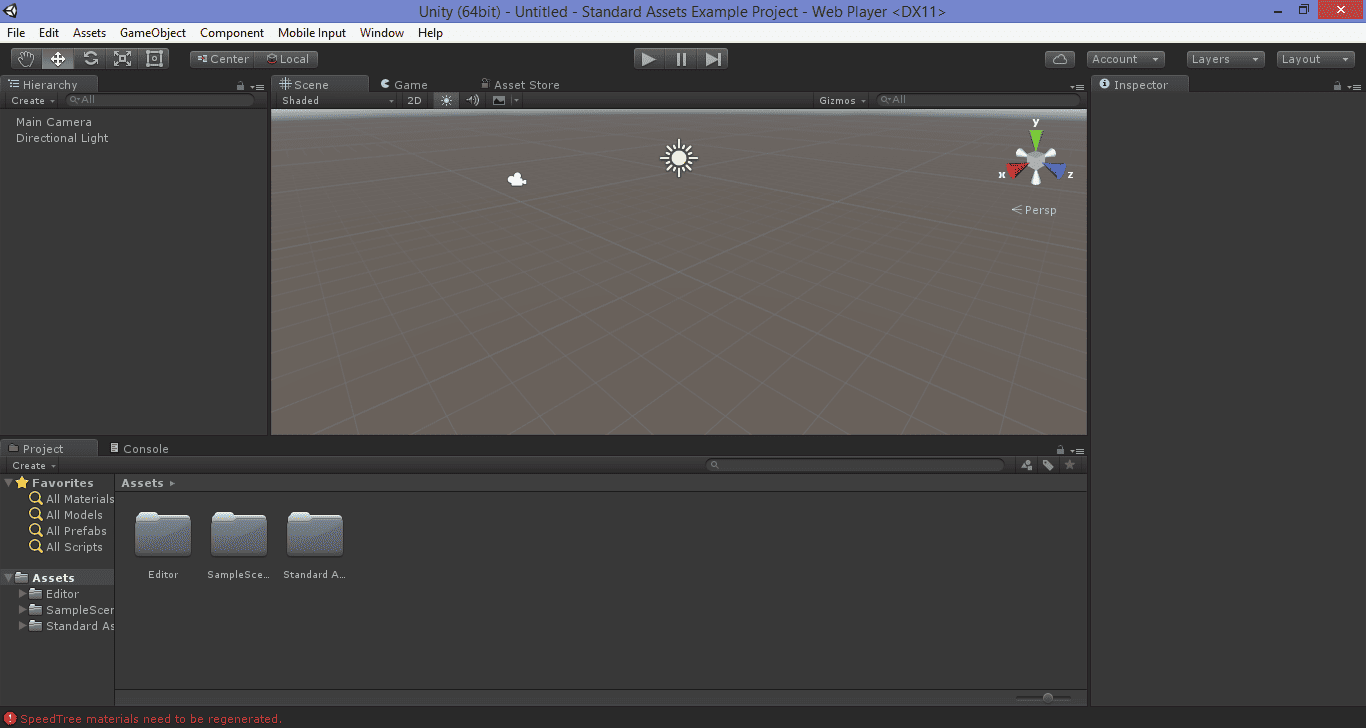
Task: Expand Standard Assets folder in tree
Action: [x=23, y=626]
